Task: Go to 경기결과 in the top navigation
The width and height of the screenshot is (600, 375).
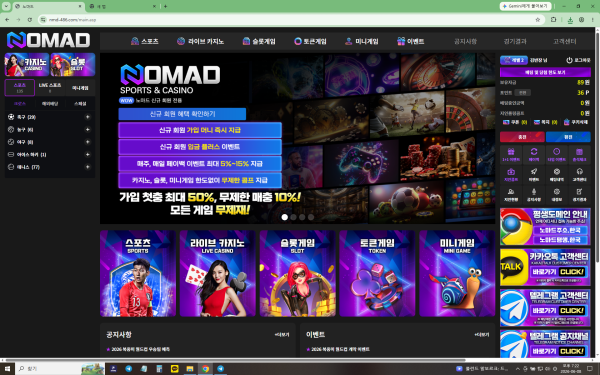Action: coord(515,41)
